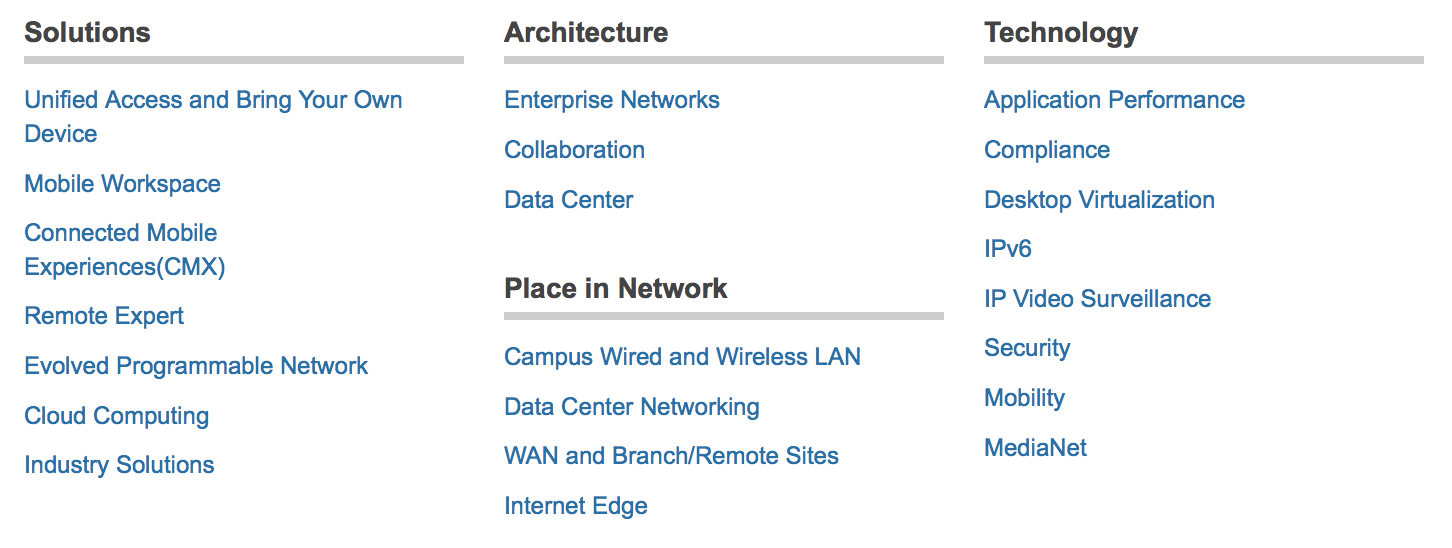Select the Collaboration link
The height and width of the screenshot is (548, 1452).
tap(575, 150)
